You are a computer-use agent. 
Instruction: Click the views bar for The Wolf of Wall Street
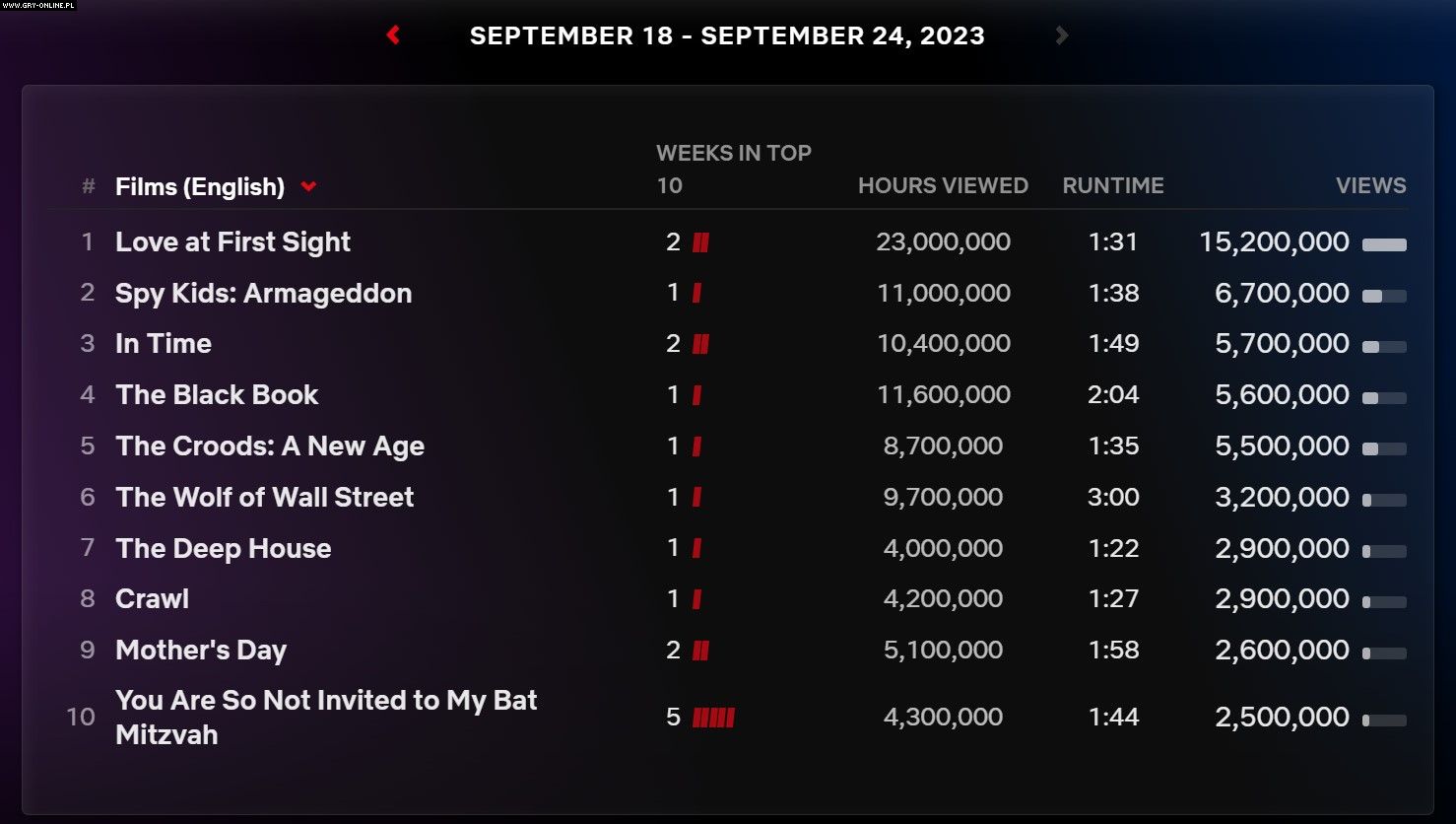(1384, 500)
